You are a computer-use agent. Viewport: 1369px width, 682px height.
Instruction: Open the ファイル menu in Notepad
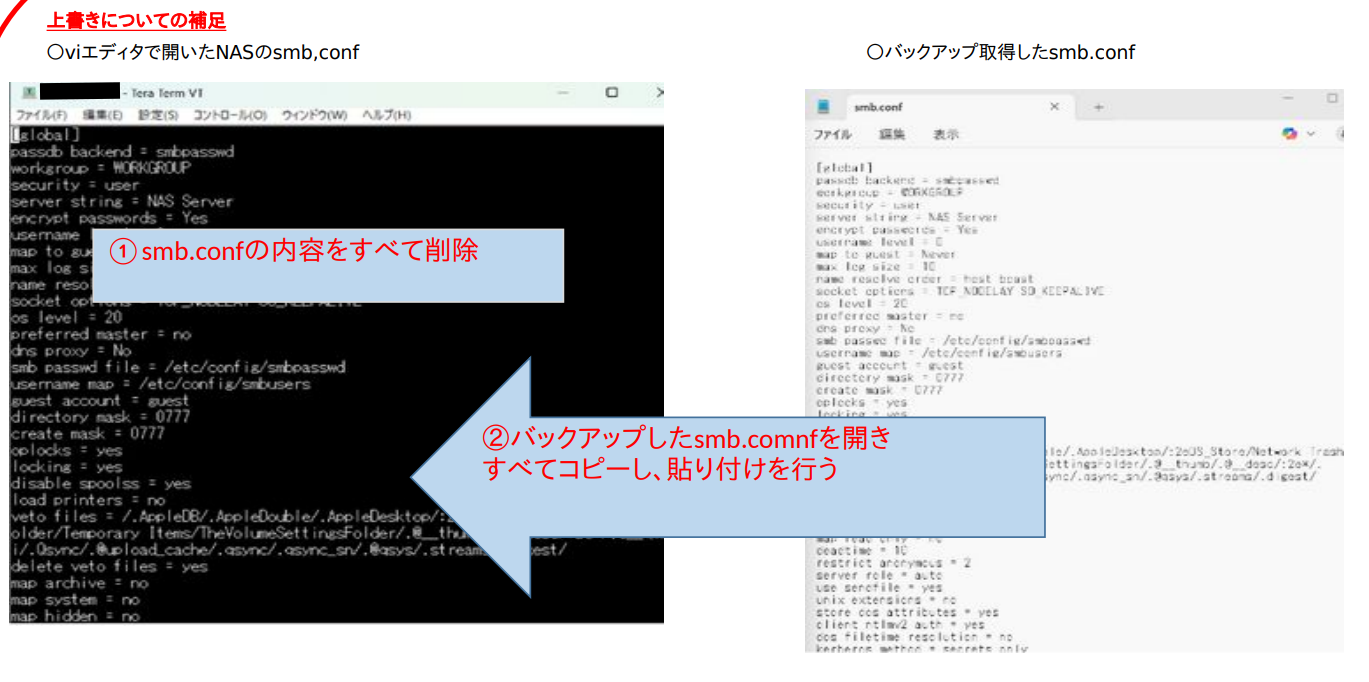[x=832, y=134]
